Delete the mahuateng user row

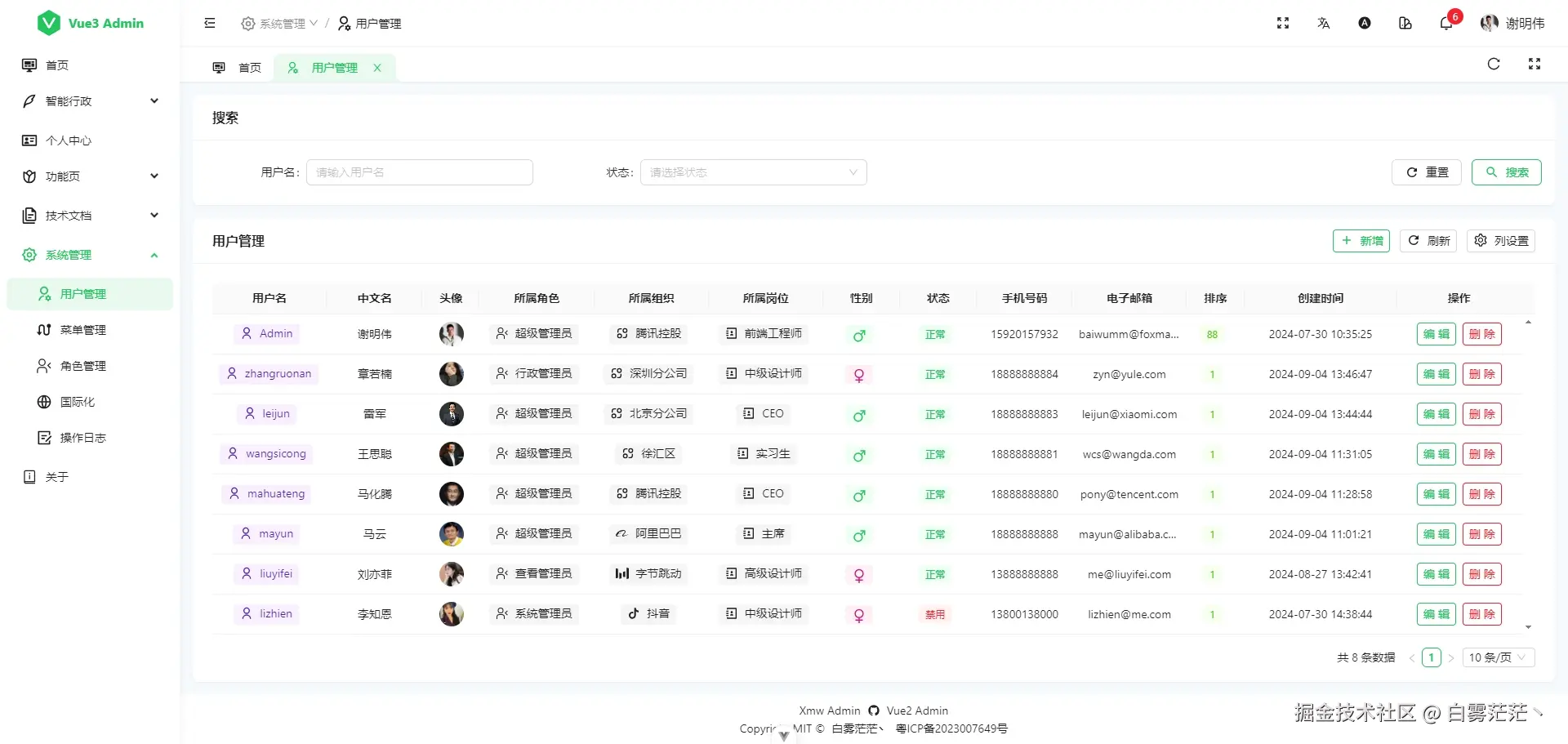[x=1482, y=494]
